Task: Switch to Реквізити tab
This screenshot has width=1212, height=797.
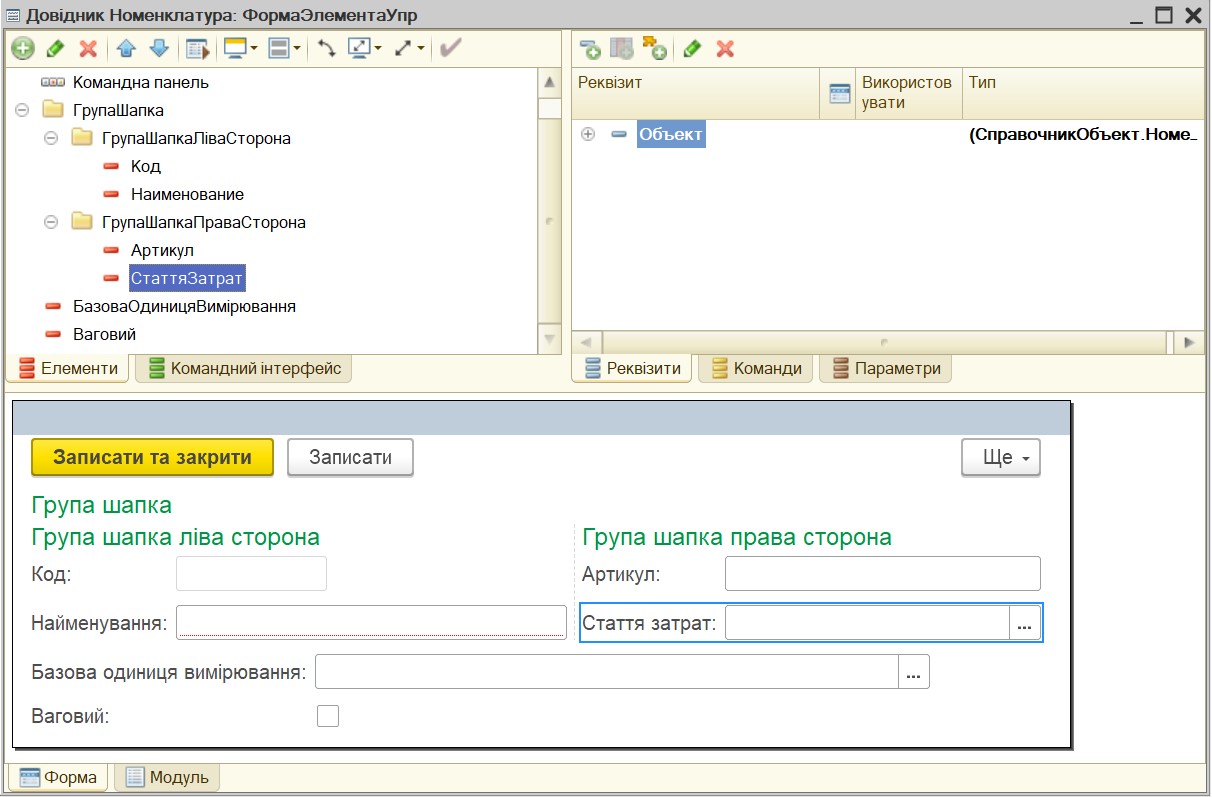Action: 632,368
